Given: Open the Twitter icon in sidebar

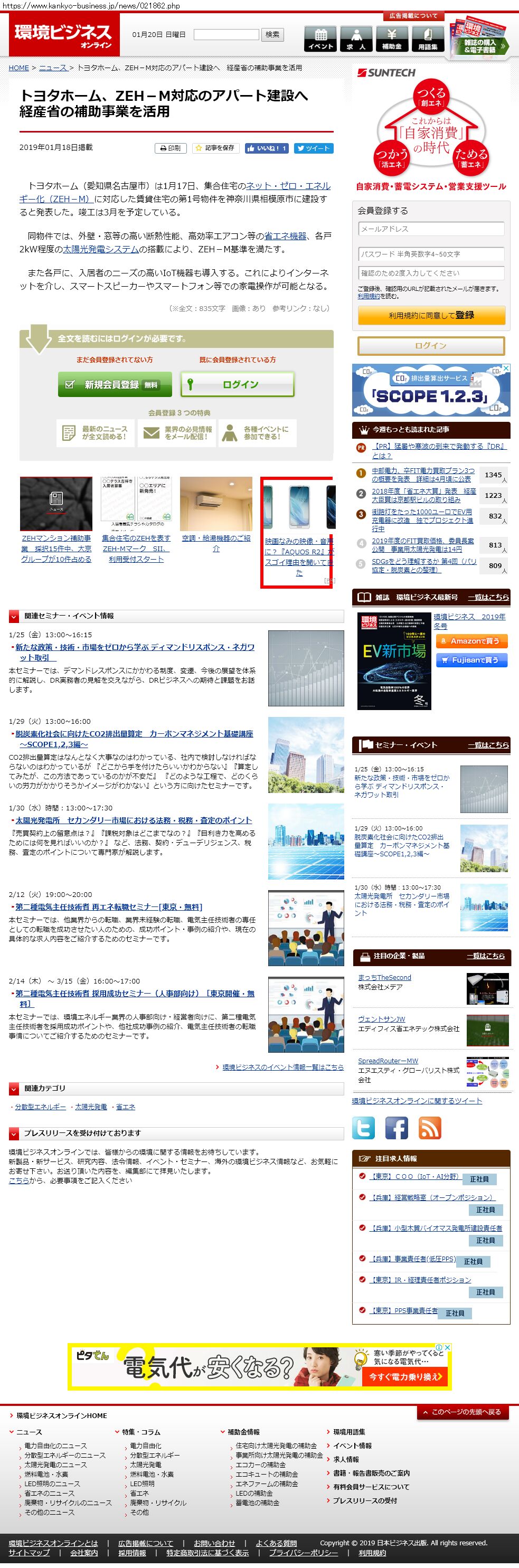Looking at the screenshot, I should pos(364,1128).
